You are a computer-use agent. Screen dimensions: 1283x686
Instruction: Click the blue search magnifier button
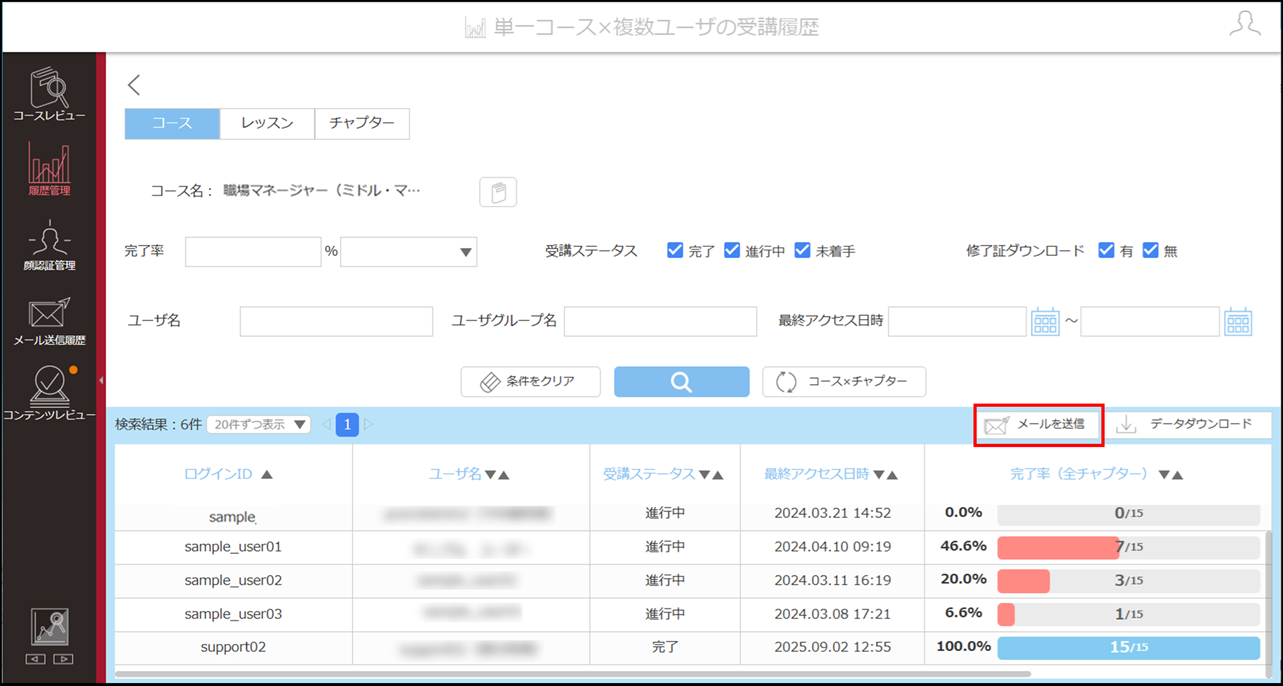tap(681, 382)
